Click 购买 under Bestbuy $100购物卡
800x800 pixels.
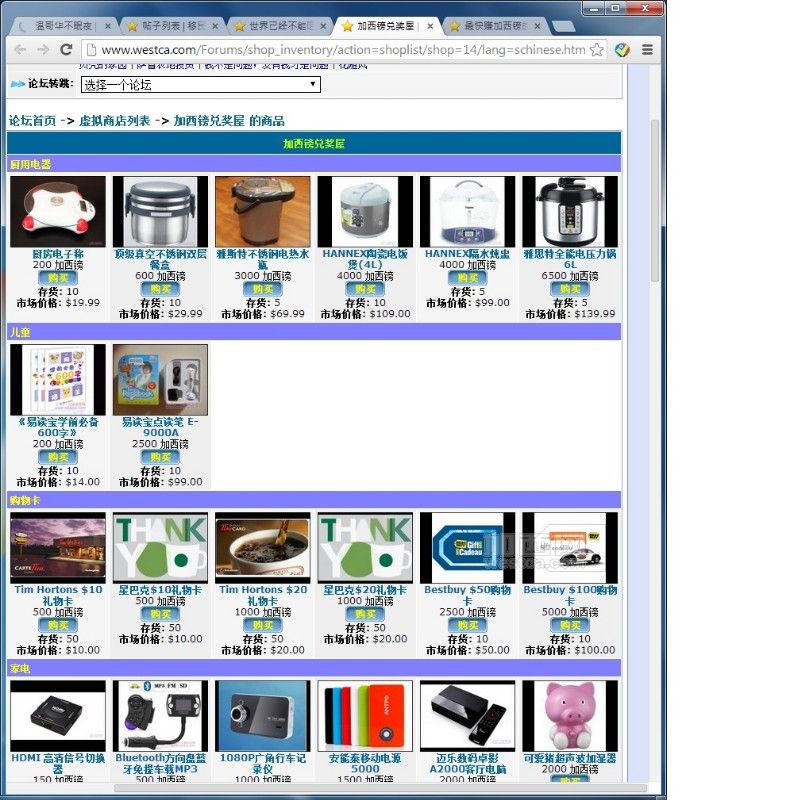tap(570, 625)
